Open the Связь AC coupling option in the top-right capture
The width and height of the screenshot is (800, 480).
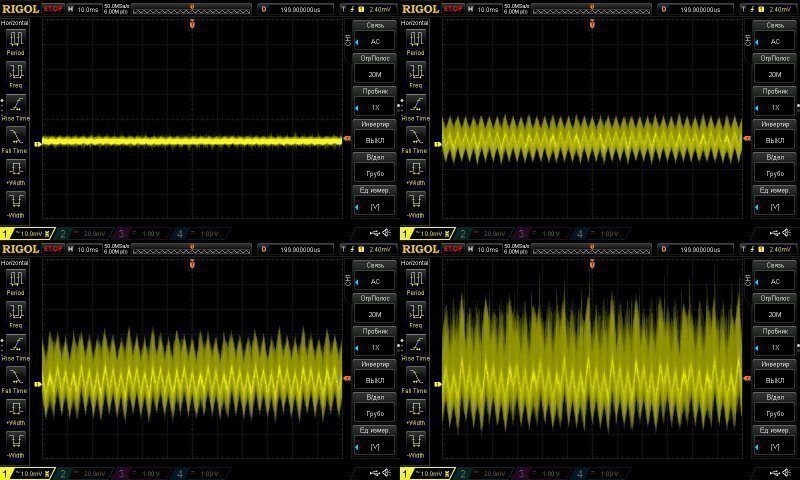(x=774, y=35)
